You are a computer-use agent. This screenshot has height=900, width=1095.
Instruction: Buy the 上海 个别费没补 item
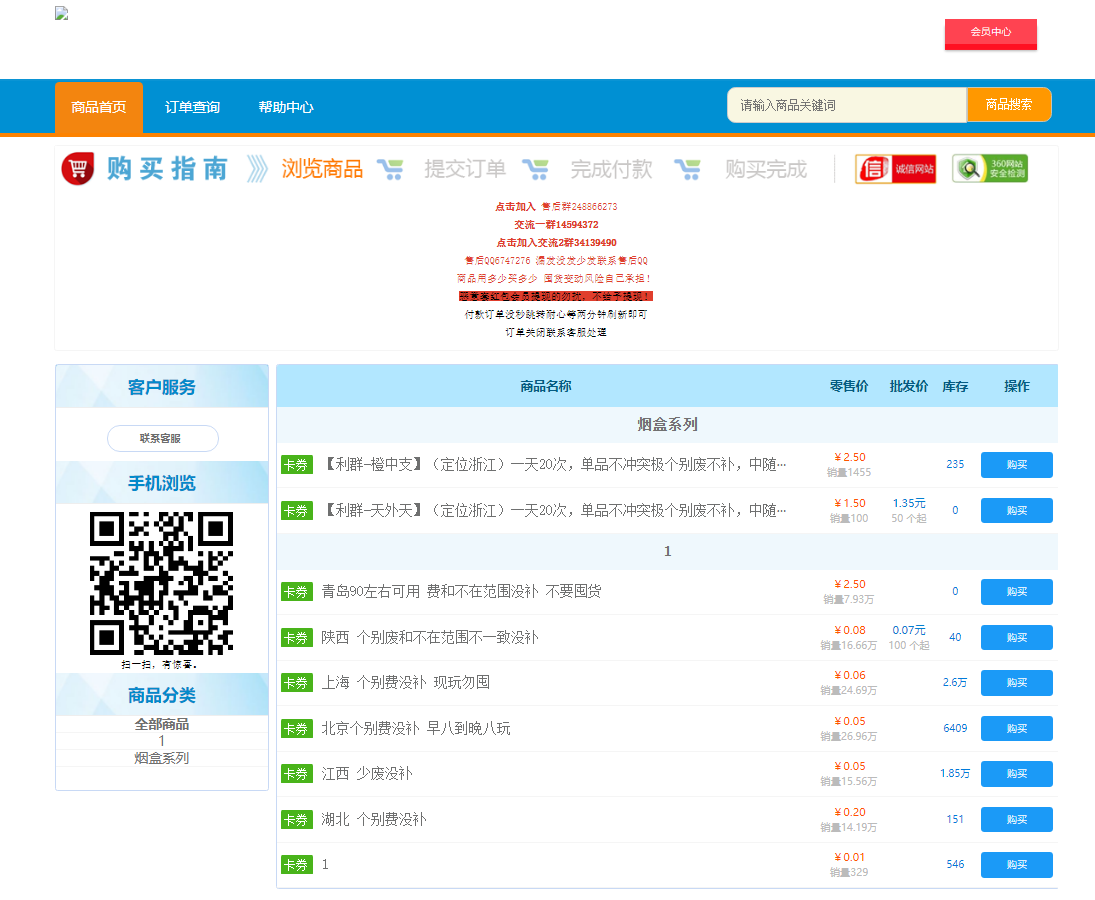click(x=1017, y=683)
